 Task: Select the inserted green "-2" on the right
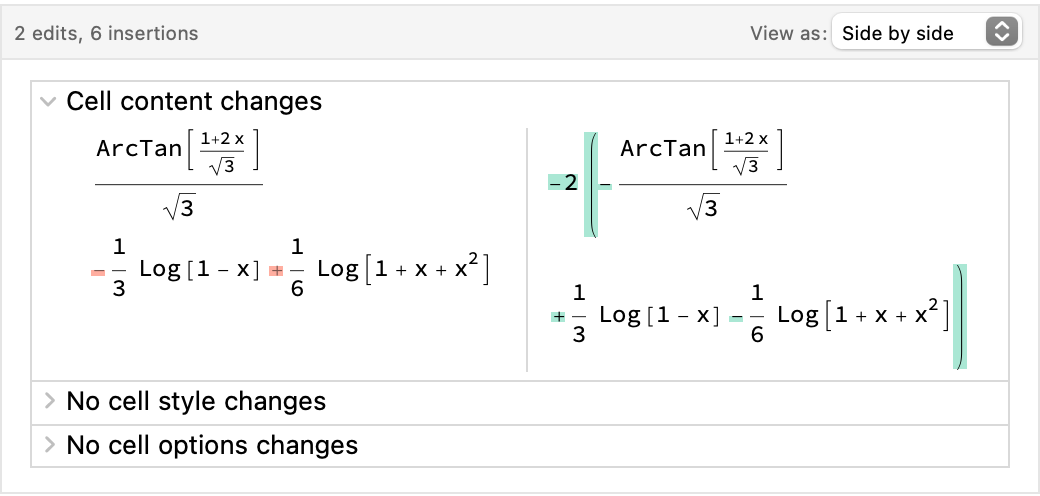pyautogui.click(x=563, y=183)
